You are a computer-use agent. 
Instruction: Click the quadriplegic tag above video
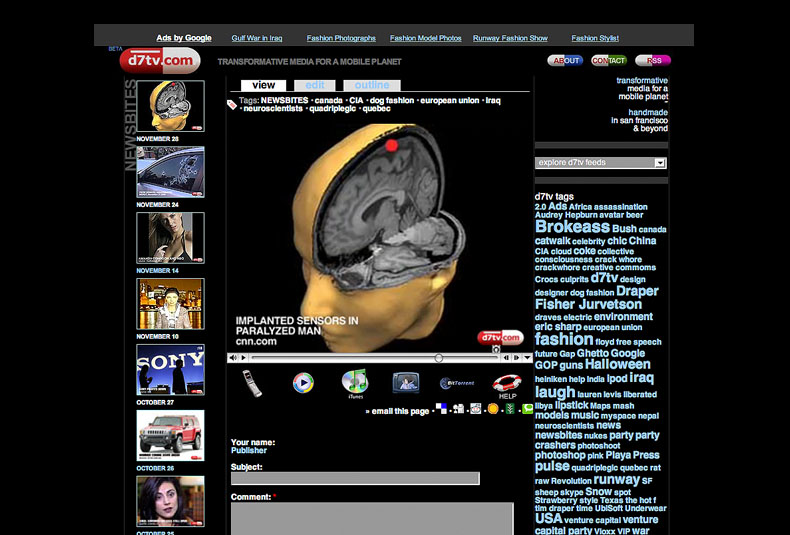[333, 109]
